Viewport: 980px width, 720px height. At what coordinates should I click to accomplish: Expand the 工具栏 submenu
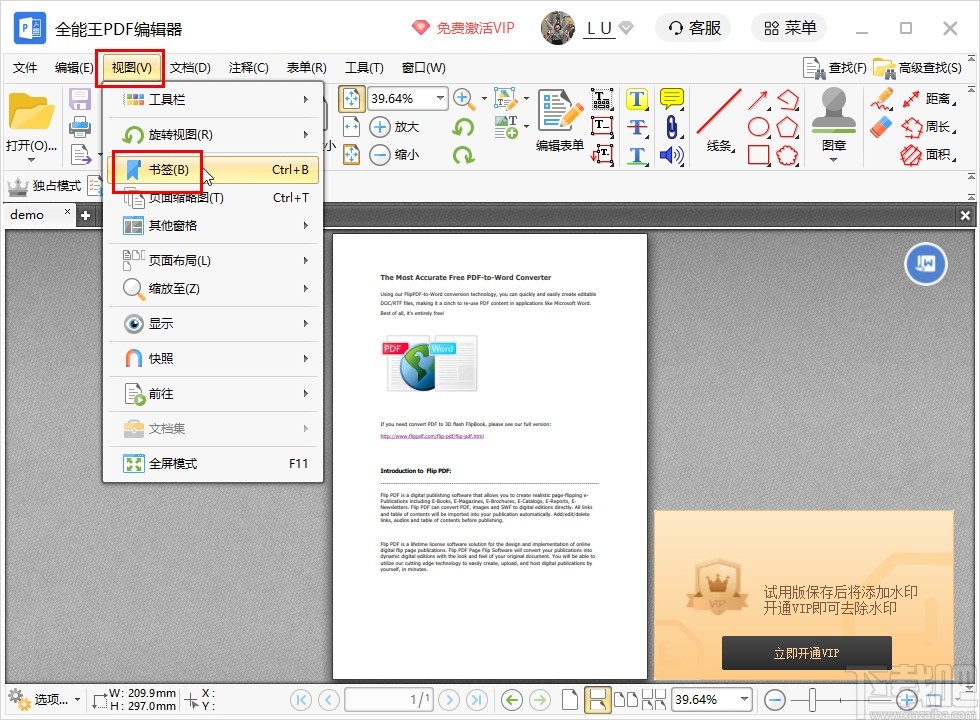213,99
